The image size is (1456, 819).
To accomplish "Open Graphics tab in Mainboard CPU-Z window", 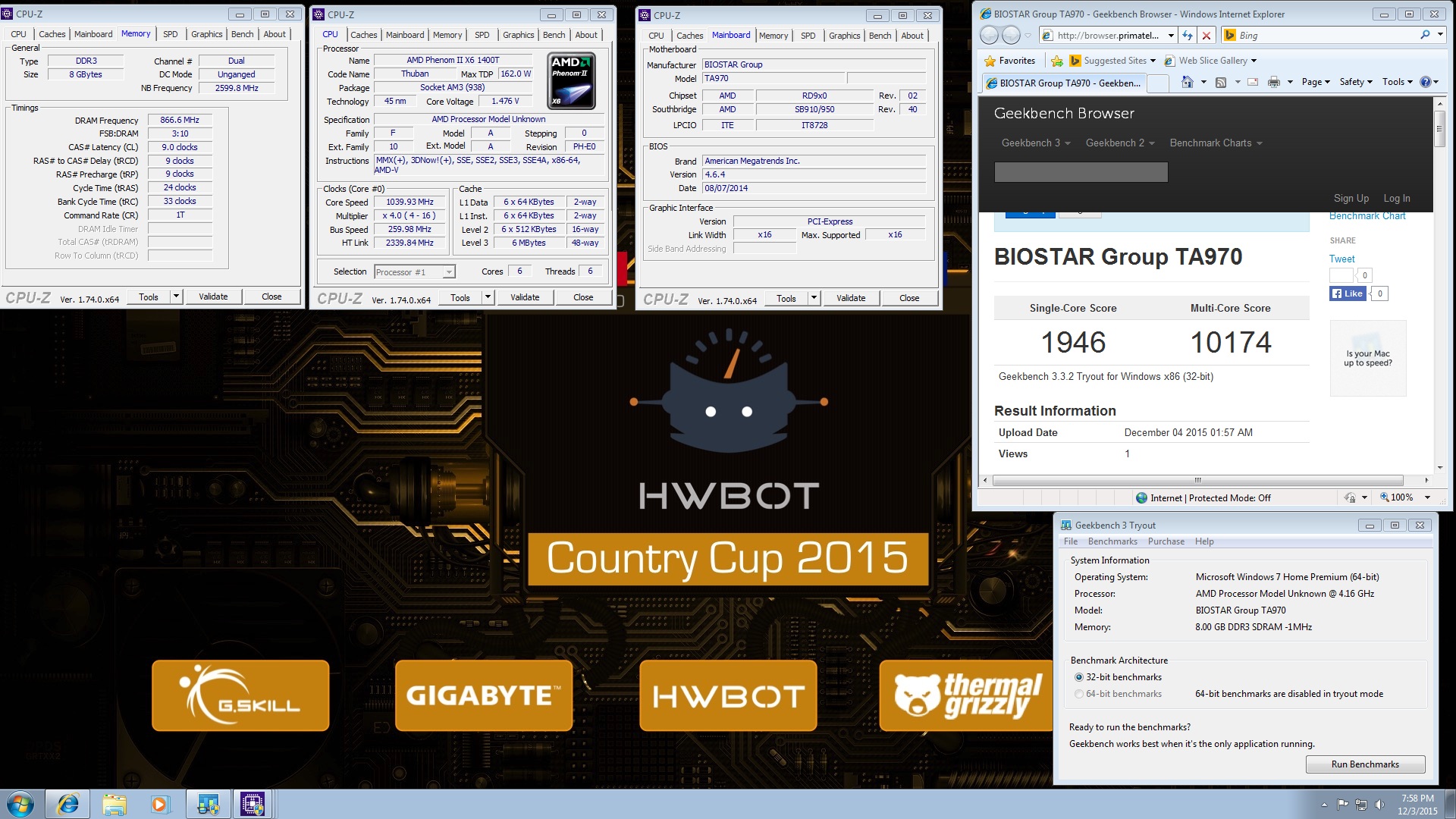I will tap(844, 36).
